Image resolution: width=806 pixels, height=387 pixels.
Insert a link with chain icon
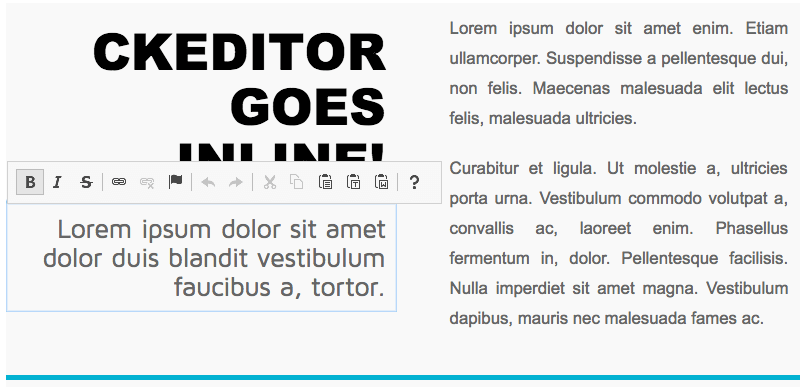coord(119,182)
